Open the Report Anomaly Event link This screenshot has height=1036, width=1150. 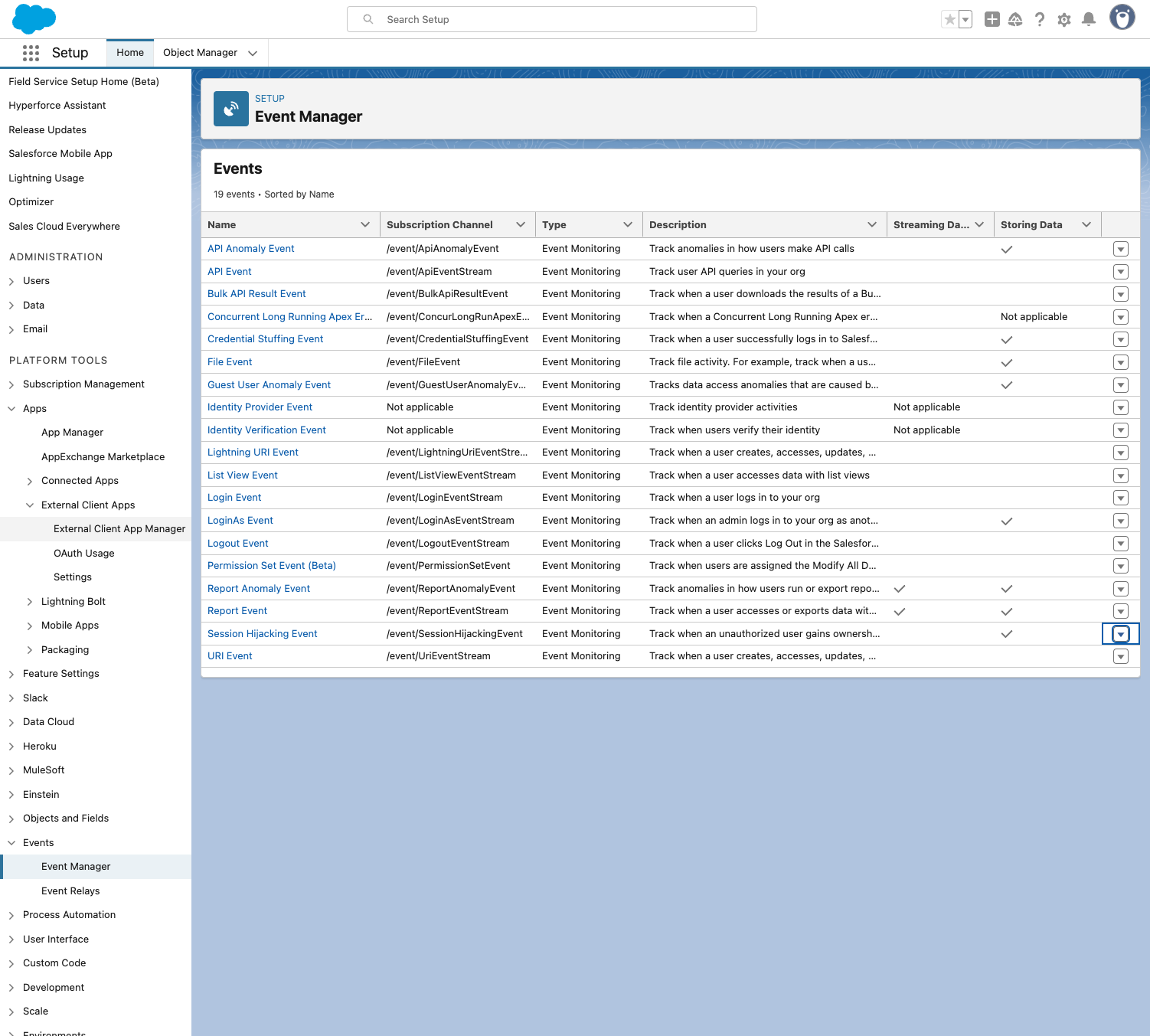(259, 589)
